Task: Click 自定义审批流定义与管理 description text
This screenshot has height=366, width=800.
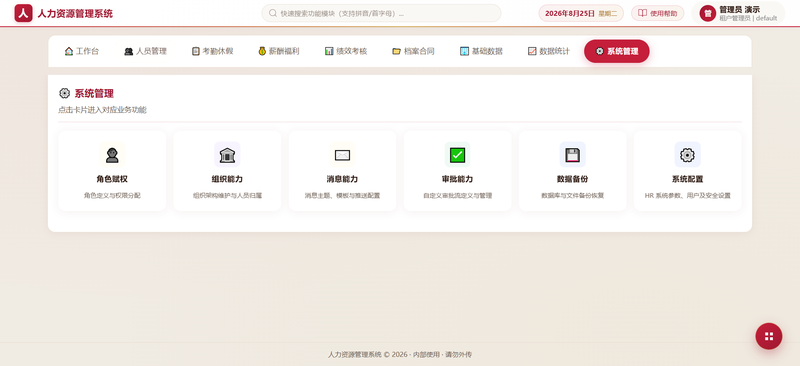Action: [457, 196]
